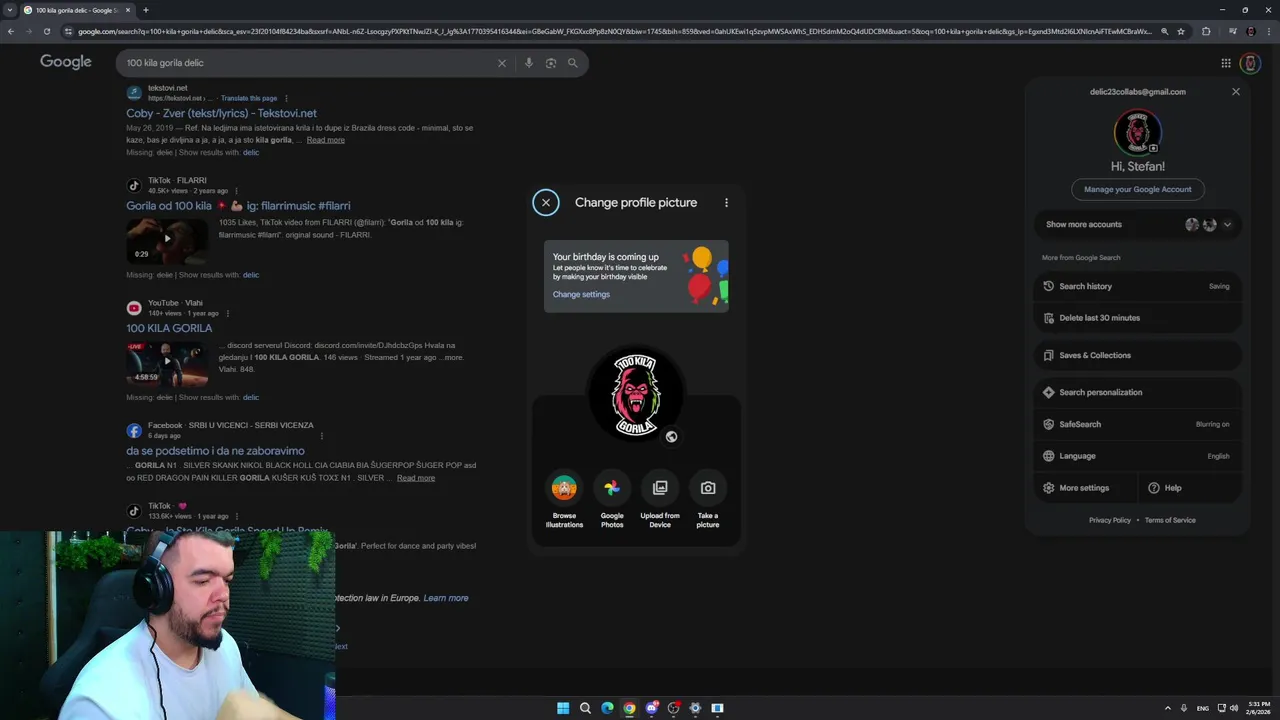
Task: Click account avatar camera badge
Action: point(1153,148)
